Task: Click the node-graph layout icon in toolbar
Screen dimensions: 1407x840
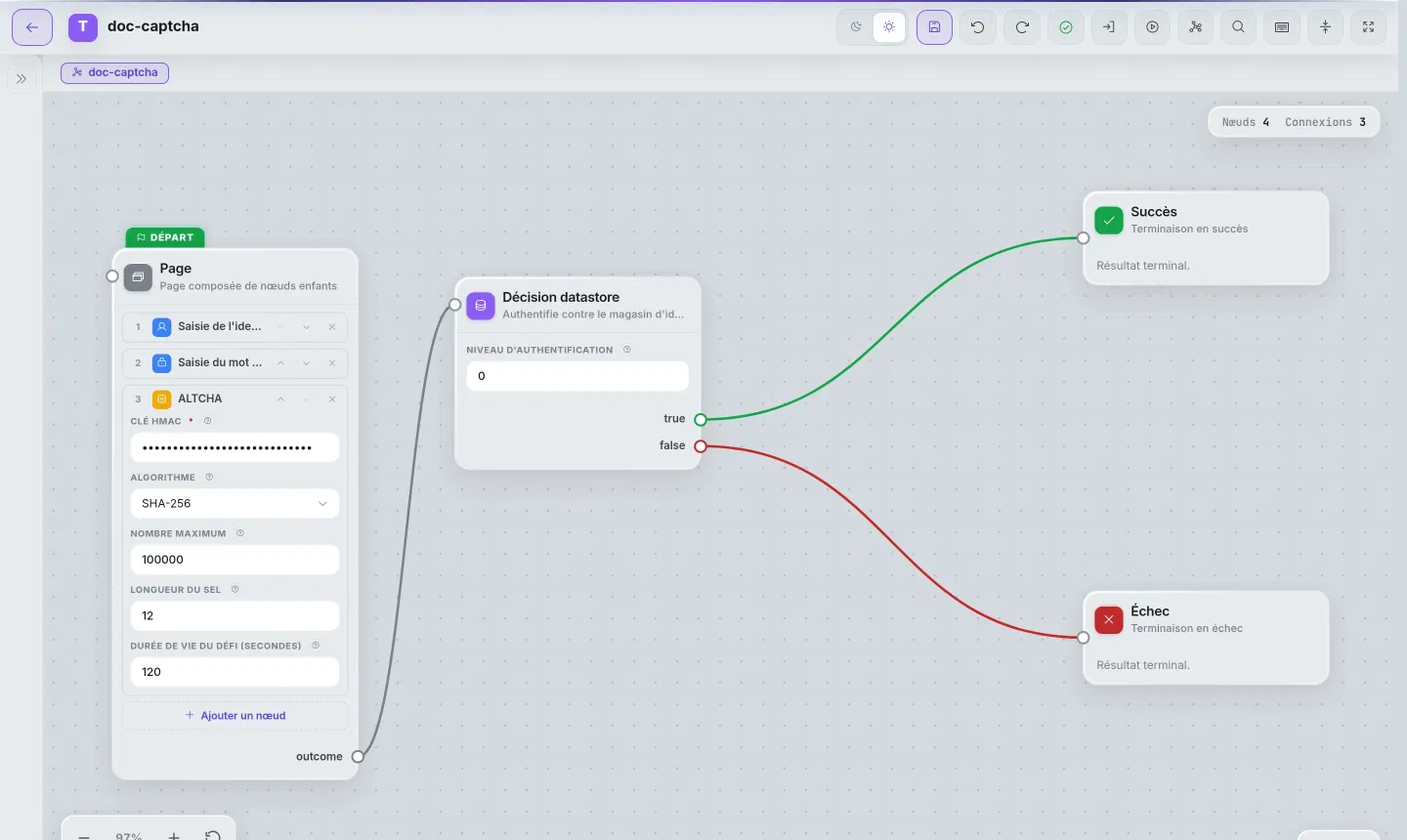Action: (x=1195, y=27)
